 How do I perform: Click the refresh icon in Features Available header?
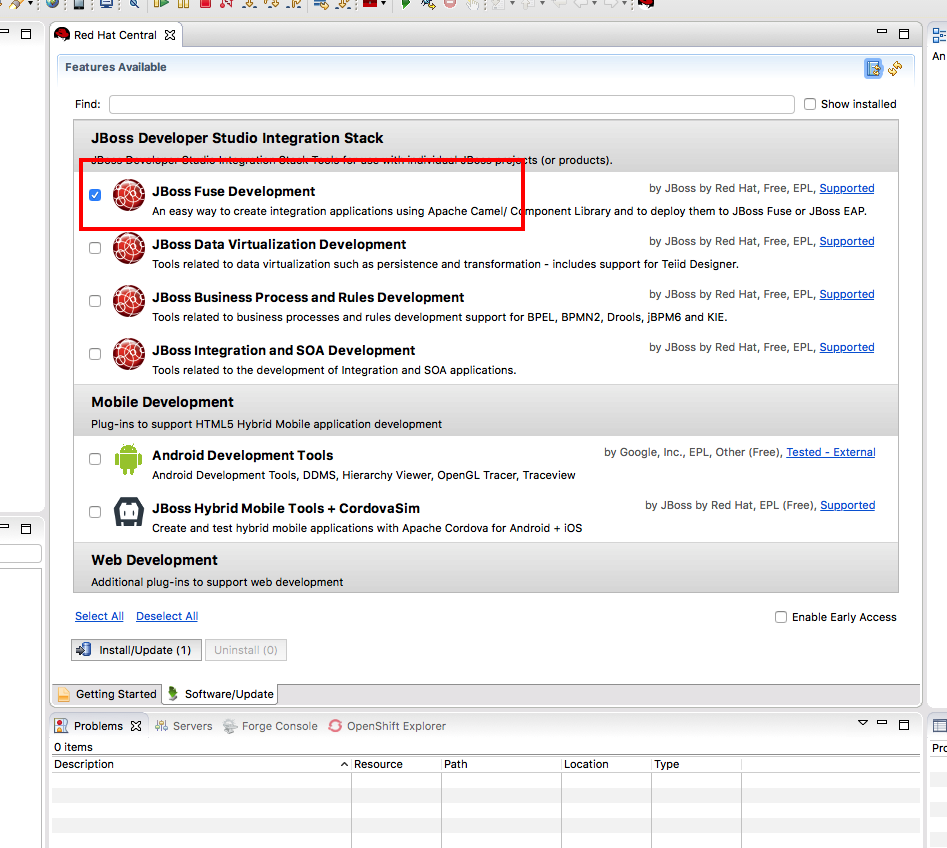[x=895, y=68]
